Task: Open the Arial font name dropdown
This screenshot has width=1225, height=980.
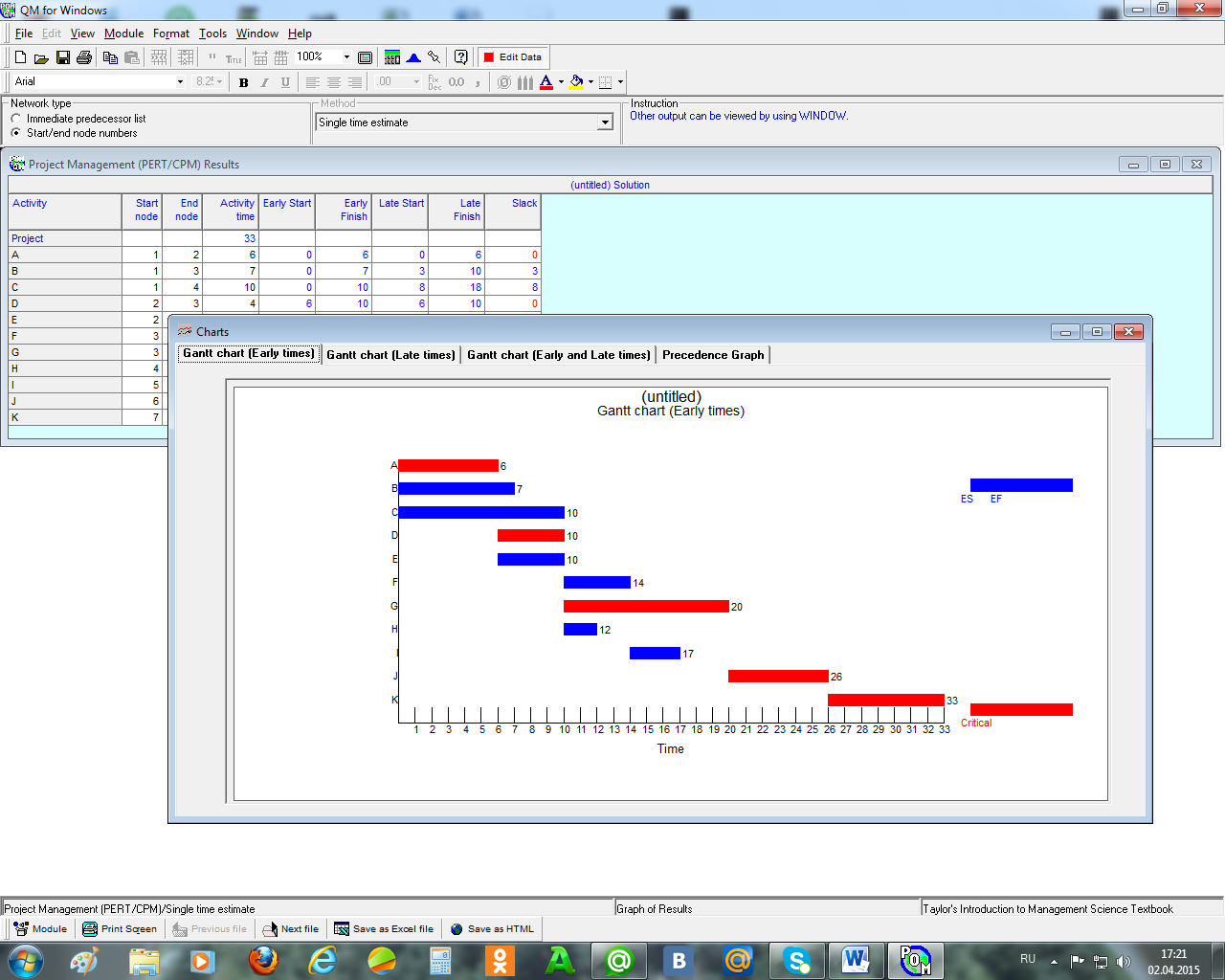Action: click(180, 82)
